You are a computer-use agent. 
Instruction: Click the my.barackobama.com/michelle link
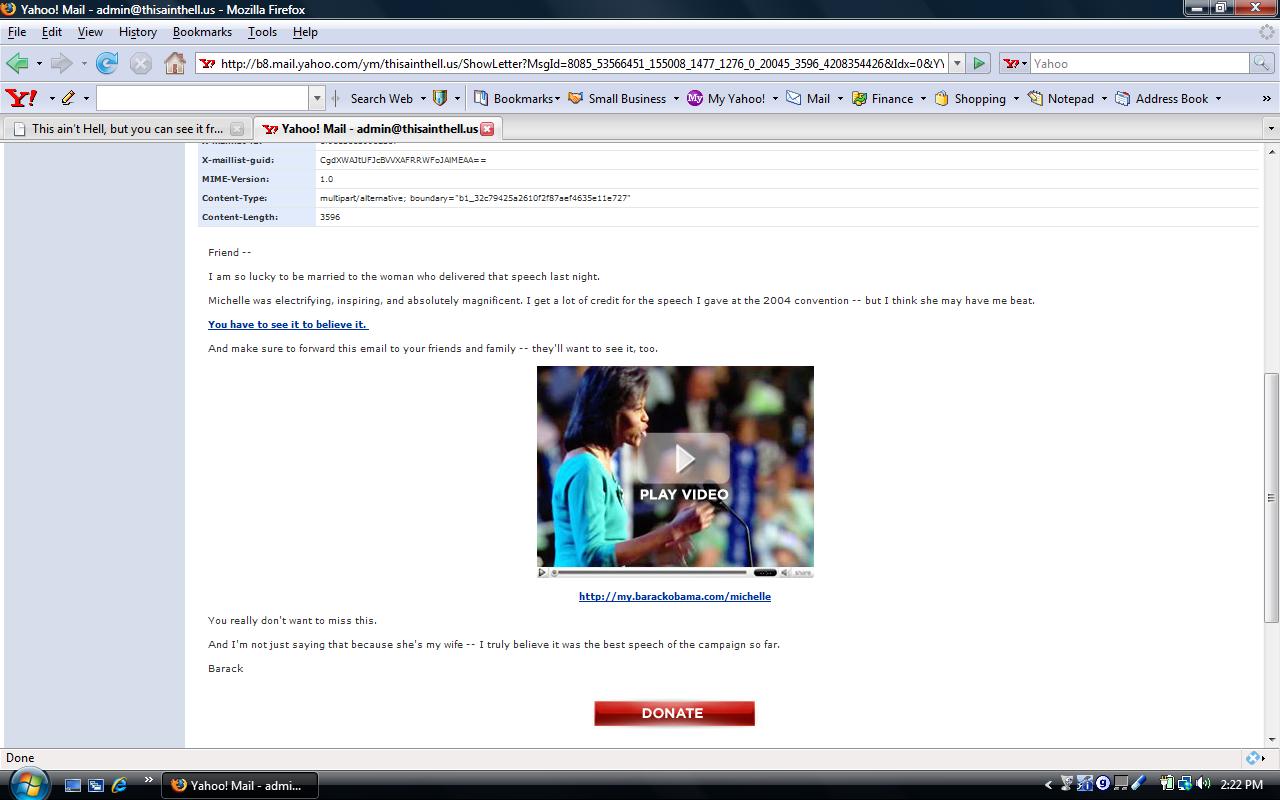[x=674, y=596]
